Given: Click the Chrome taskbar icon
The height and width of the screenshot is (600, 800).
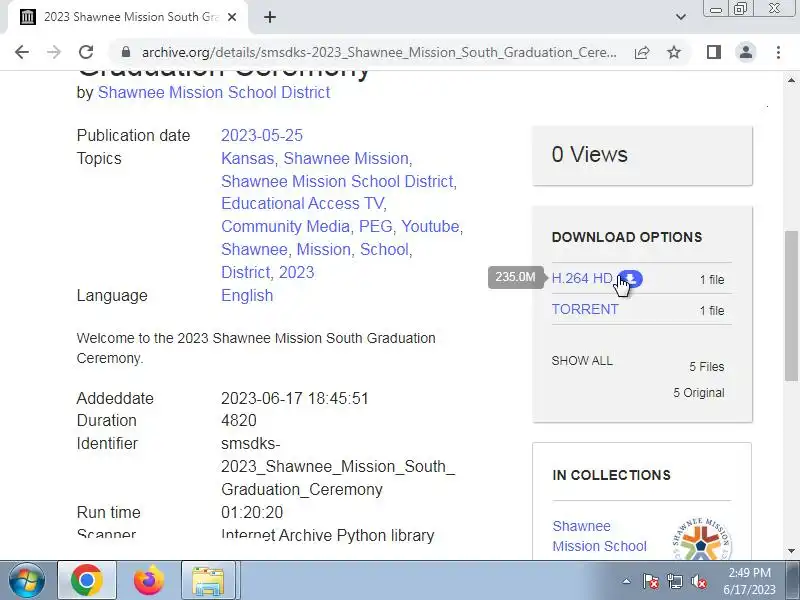Looking at the screenshot, I should click(86, 581).
